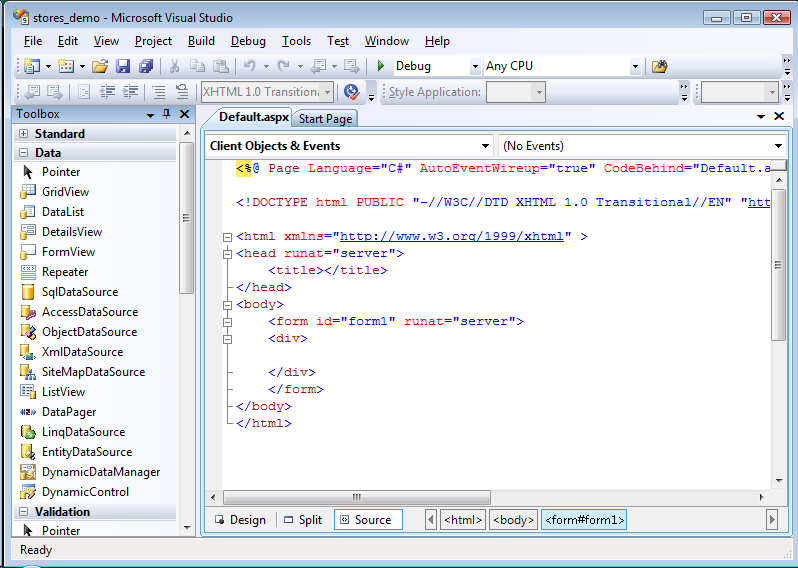The height and width of the screenshot is (568, 798).
Task: Click the <form#form1> tag navigator button
Action: pyautogui.click(x=584, y=520)
